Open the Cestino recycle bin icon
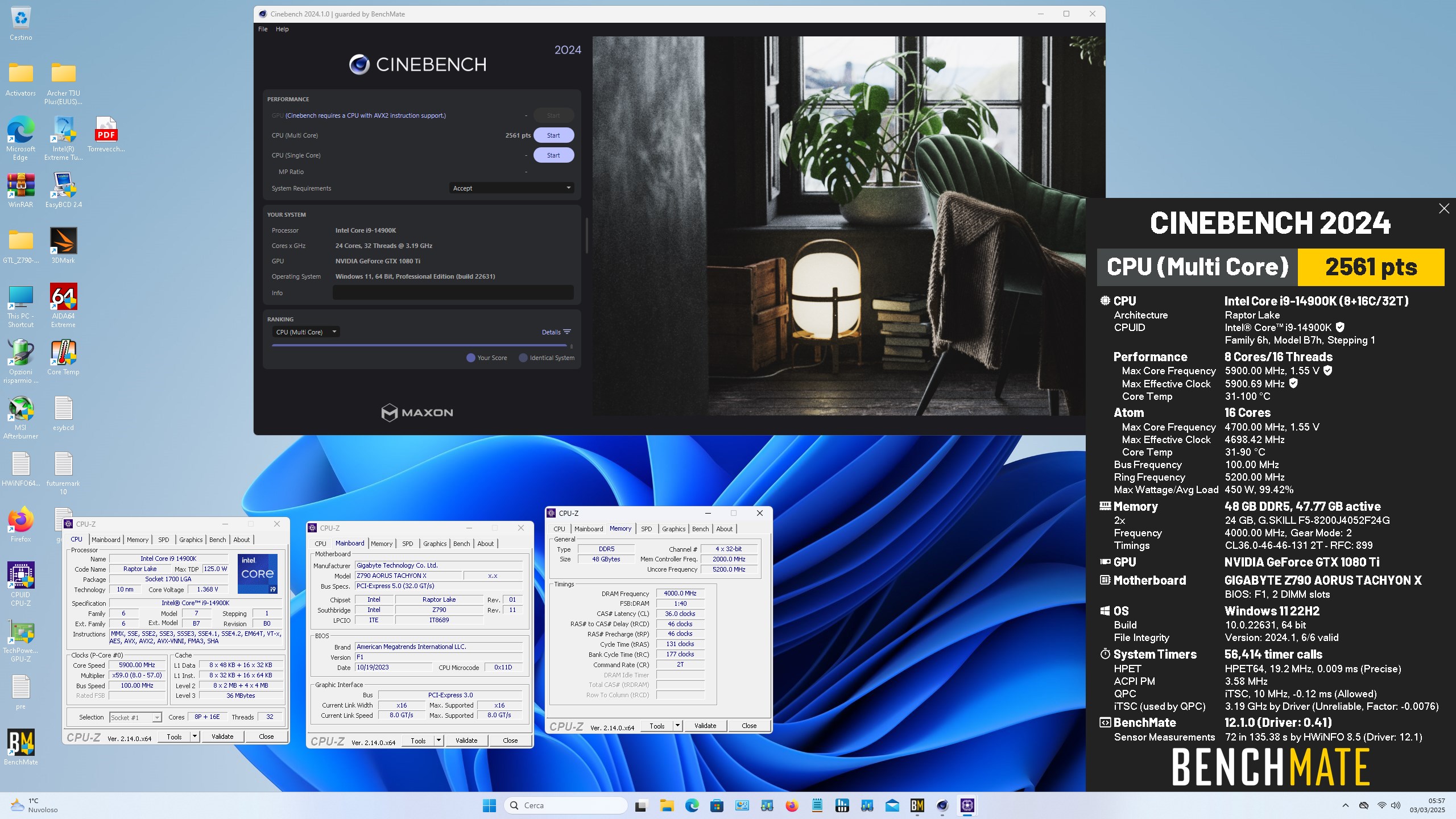Screen dimensions: 1456x819 point(20,24)
